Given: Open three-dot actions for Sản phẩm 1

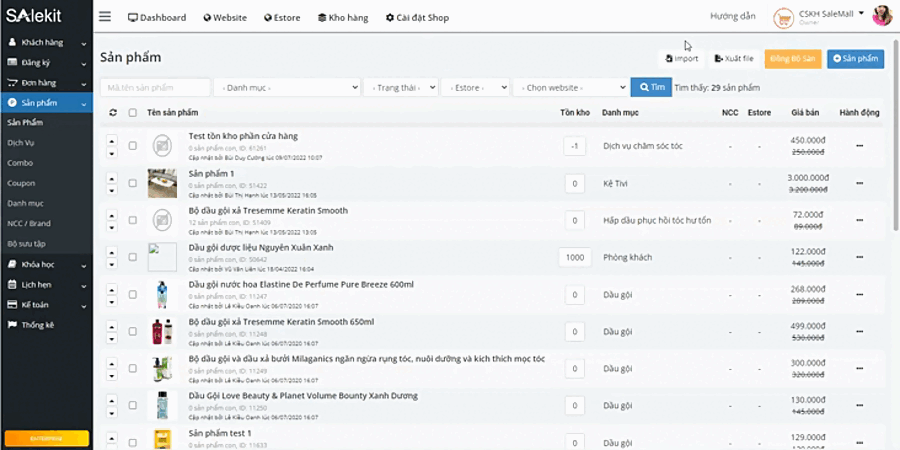Looking at the screenshot, I should click(859, 183).
